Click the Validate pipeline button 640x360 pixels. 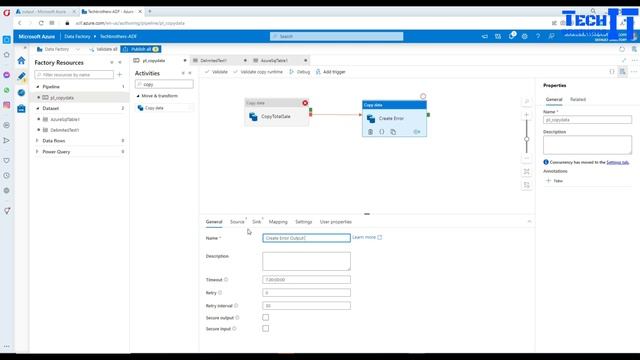pyautogui.click(x=216, y=72)
